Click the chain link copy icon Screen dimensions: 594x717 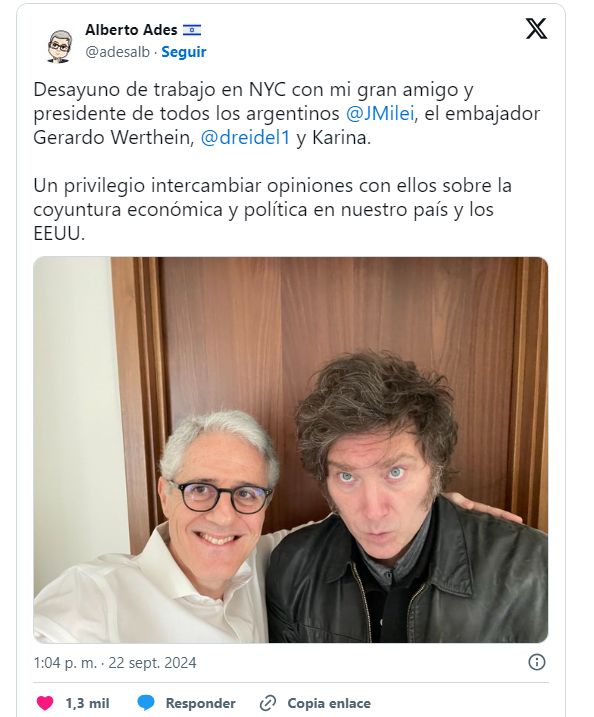[x=268, y=703]
